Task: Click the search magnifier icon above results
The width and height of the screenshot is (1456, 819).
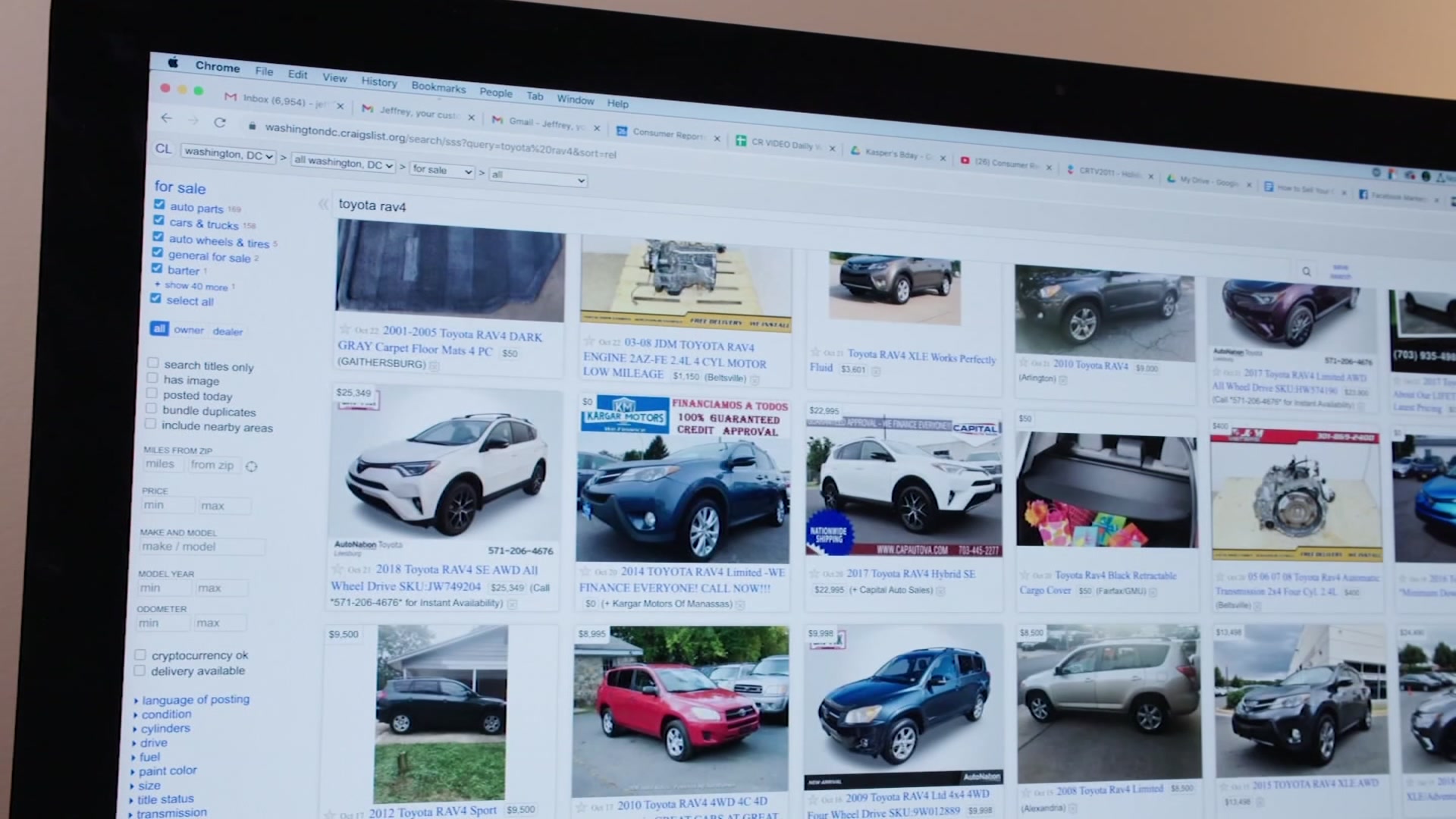Action: pos(1306,271)
